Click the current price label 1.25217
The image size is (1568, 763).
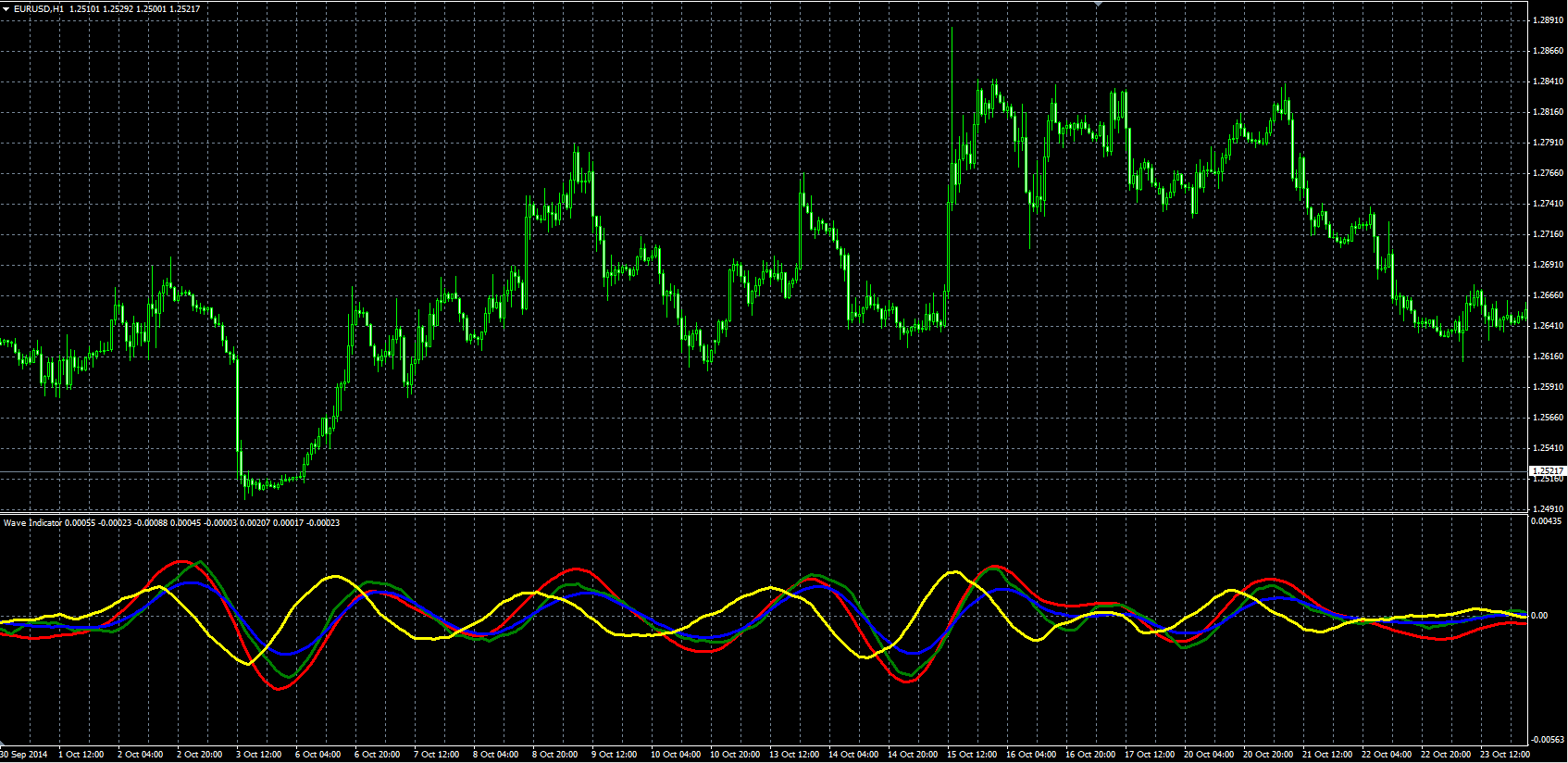pyautogui.click(x=1548, y=471)
